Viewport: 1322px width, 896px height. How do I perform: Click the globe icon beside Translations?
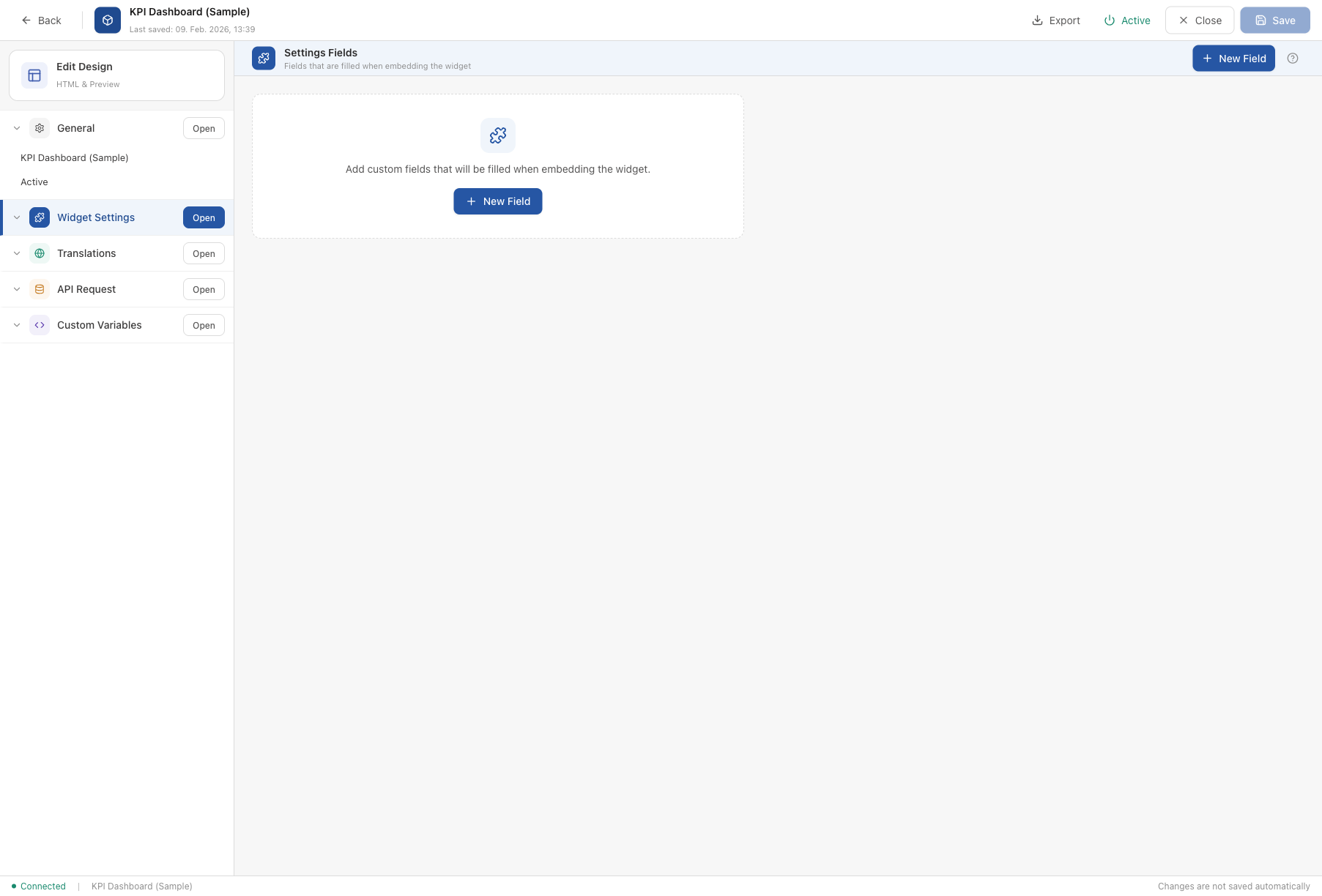(39, 253)
